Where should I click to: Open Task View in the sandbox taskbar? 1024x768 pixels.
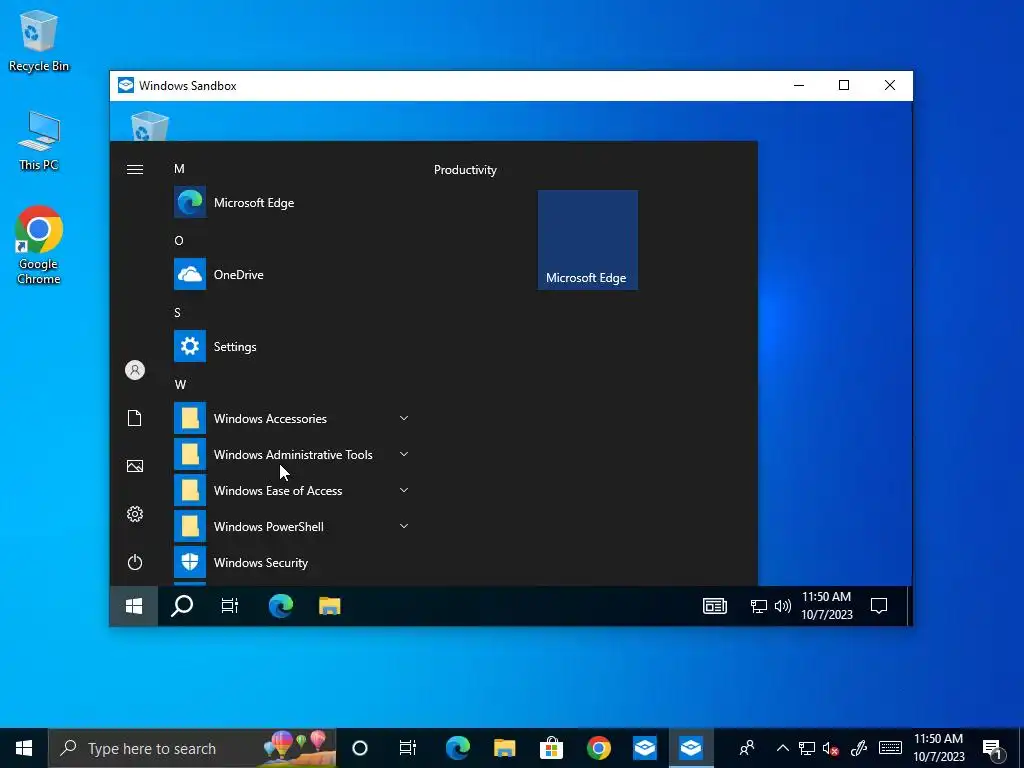point(230,606)
